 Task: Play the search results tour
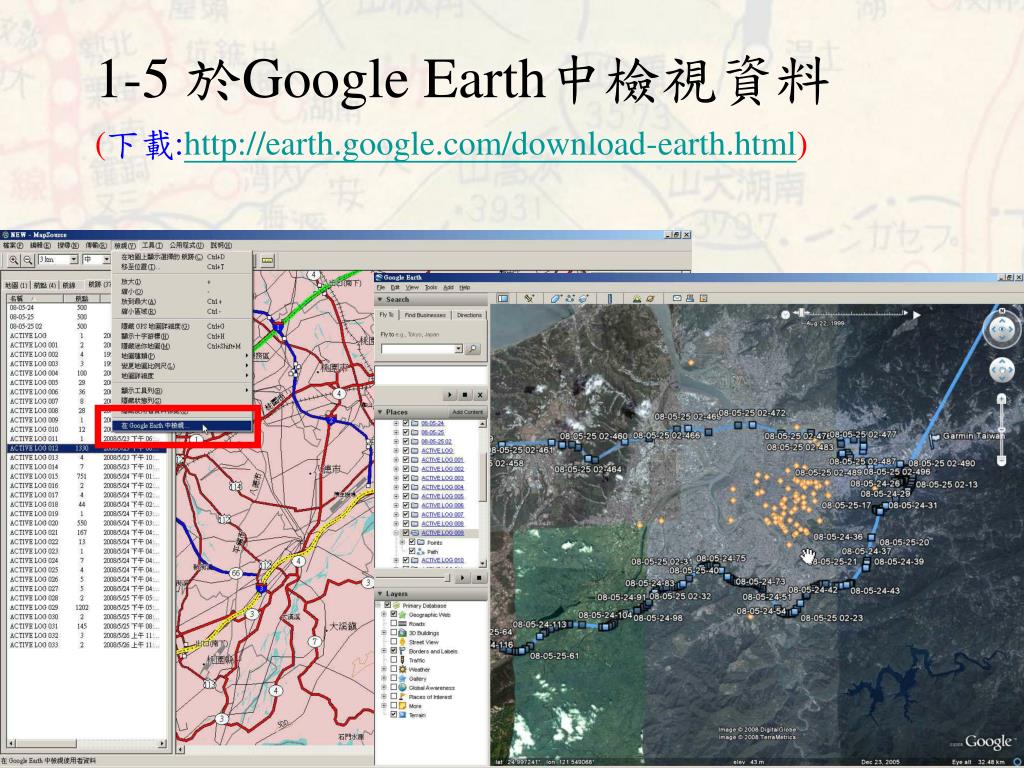click(449, 394)
